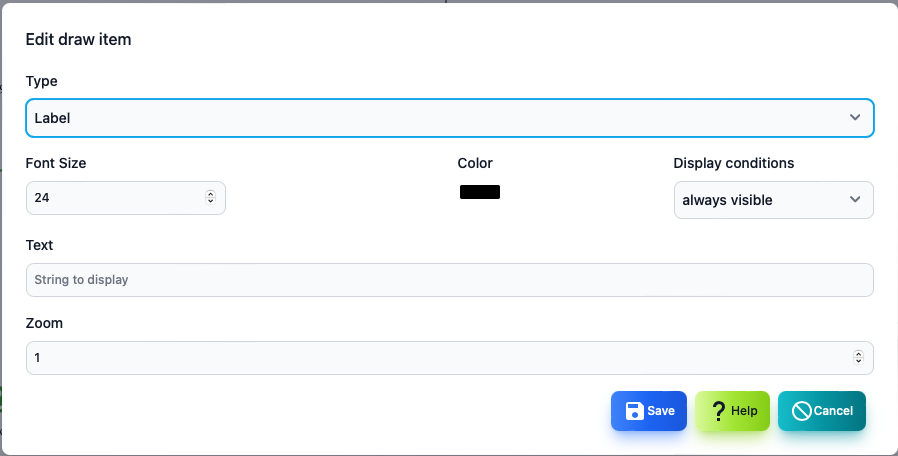
Task: Cancel editing the draw item
Action: tap(822, 411)
